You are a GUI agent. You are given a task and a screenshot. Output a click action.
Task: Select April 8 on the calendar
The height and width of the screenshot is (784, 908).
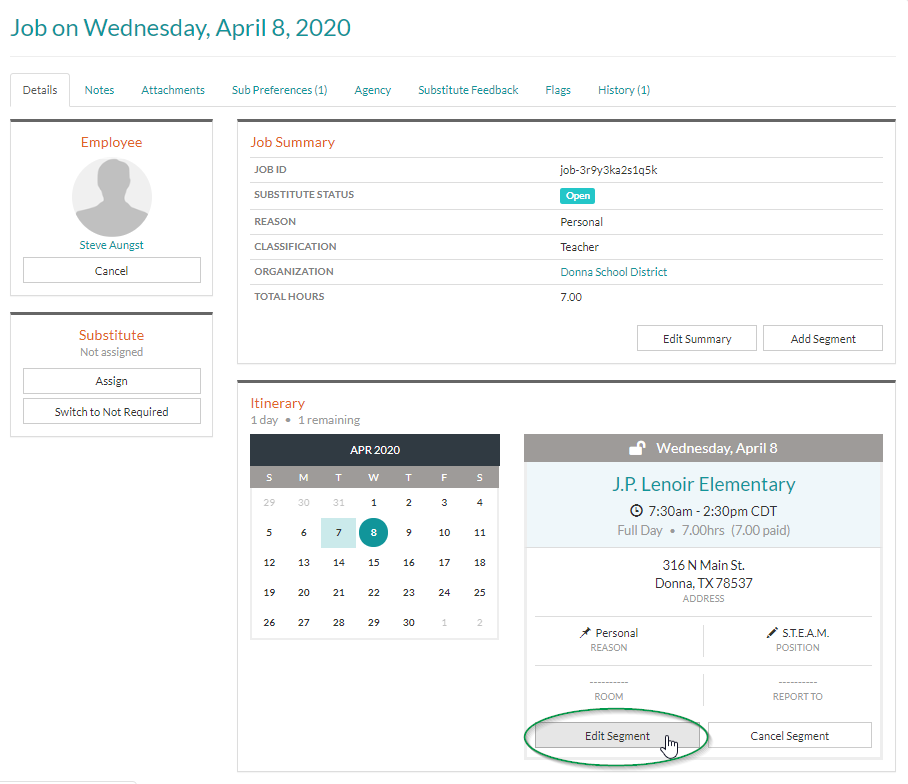[x=374, y=532]
